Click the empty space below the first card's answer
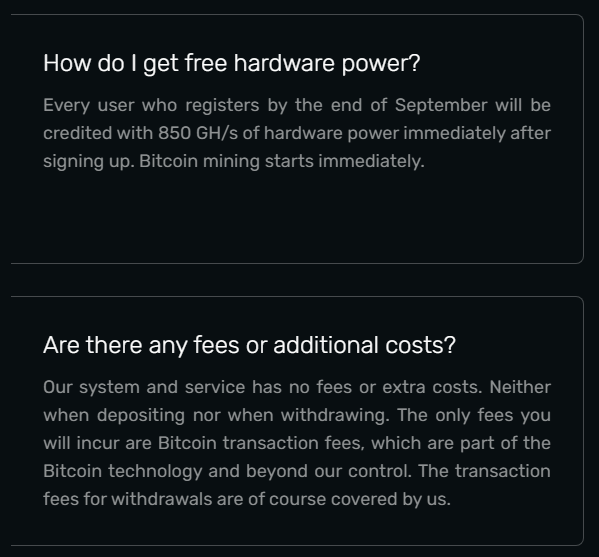Image resolution: width=599 pixels, height=557 pixels. click(x=297, y=216)
